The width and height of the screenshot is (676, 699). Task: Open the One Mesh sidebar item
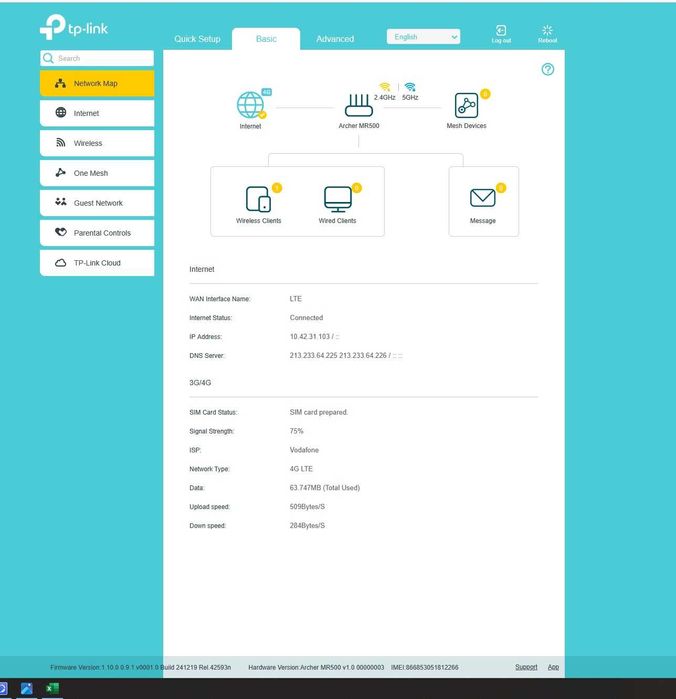pyautogui.click(x=97, y=173)
